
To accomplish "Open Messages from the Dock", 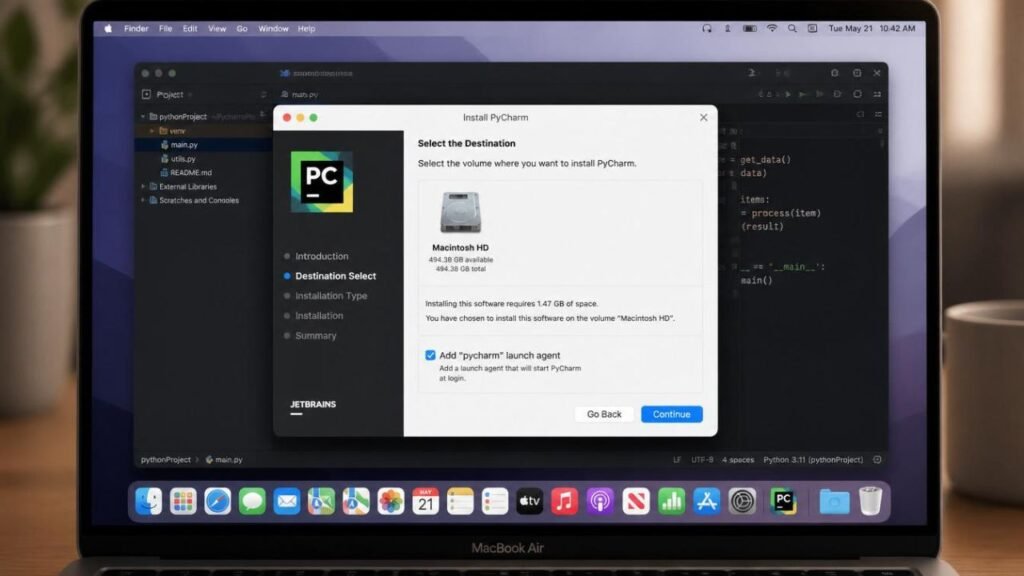I will coord(252,502).
